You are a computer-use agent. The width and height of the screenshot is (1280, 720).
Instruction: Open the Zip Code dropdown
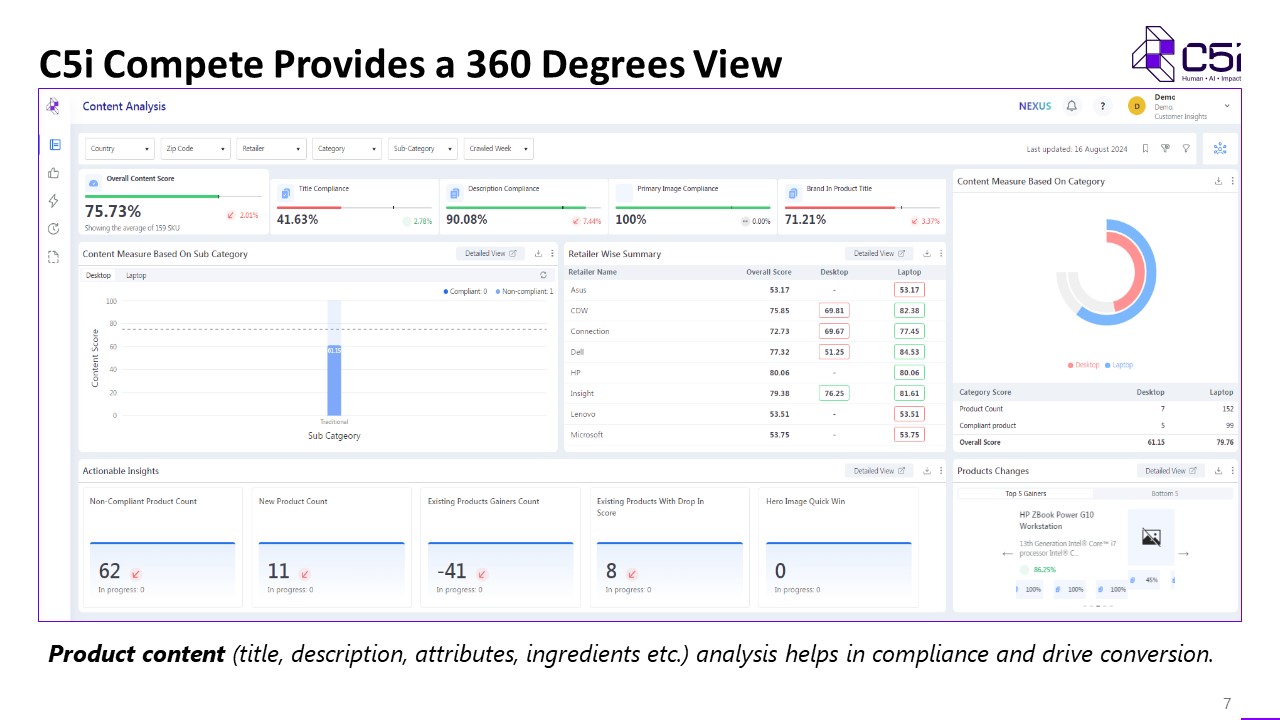196,148
